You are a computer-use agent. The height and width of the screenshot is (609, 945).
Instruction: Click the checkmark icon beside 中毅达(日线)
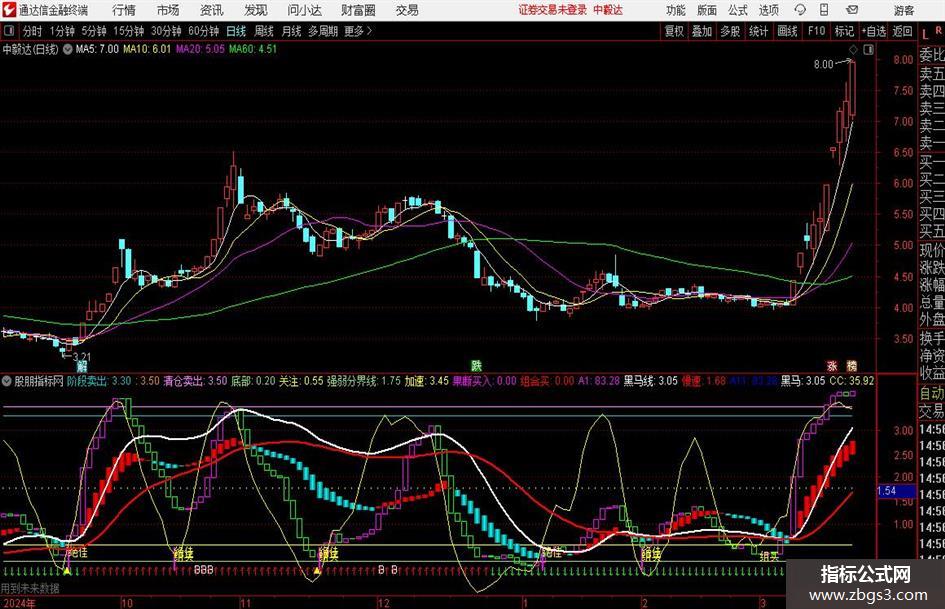click(68, 49)
